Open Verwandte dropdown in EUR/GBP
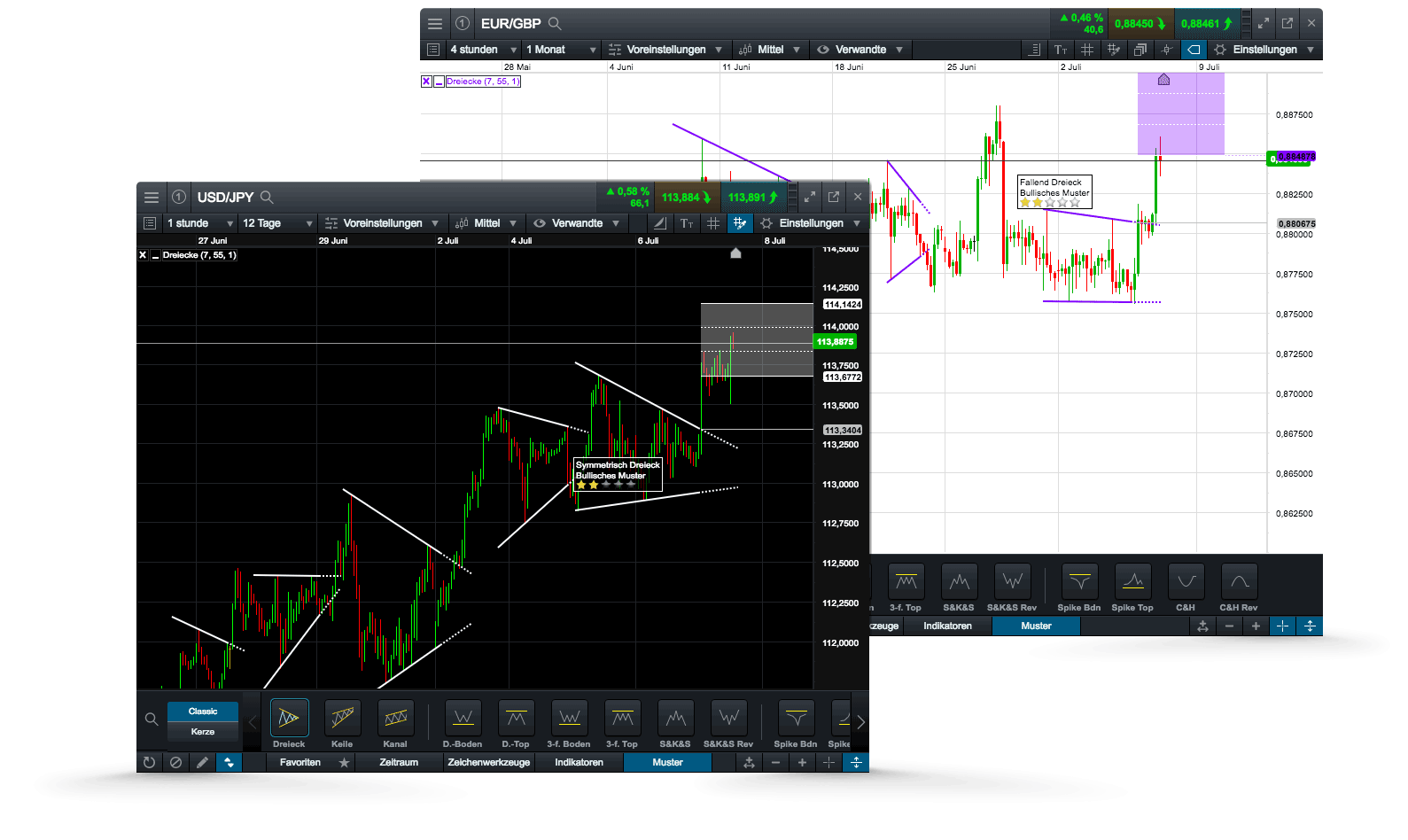The image size is (1408, 840). (860, 50)
